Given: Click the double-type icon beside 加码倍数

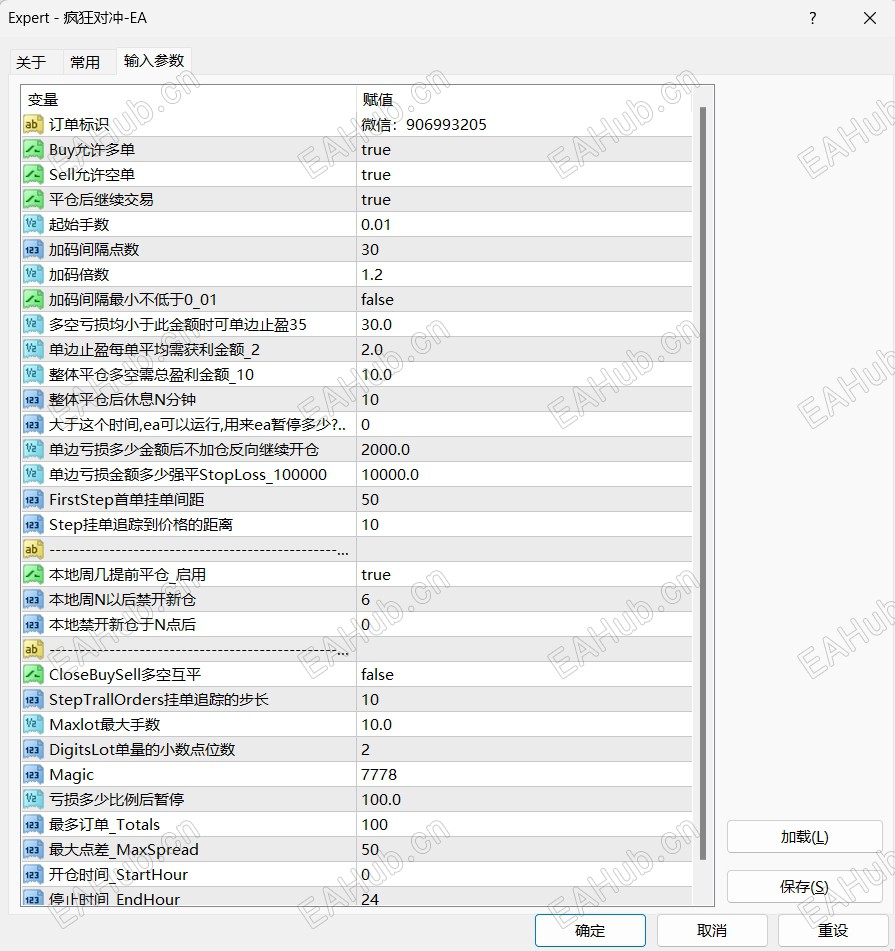Looking at the screenshot, I should tap(33, 274).
